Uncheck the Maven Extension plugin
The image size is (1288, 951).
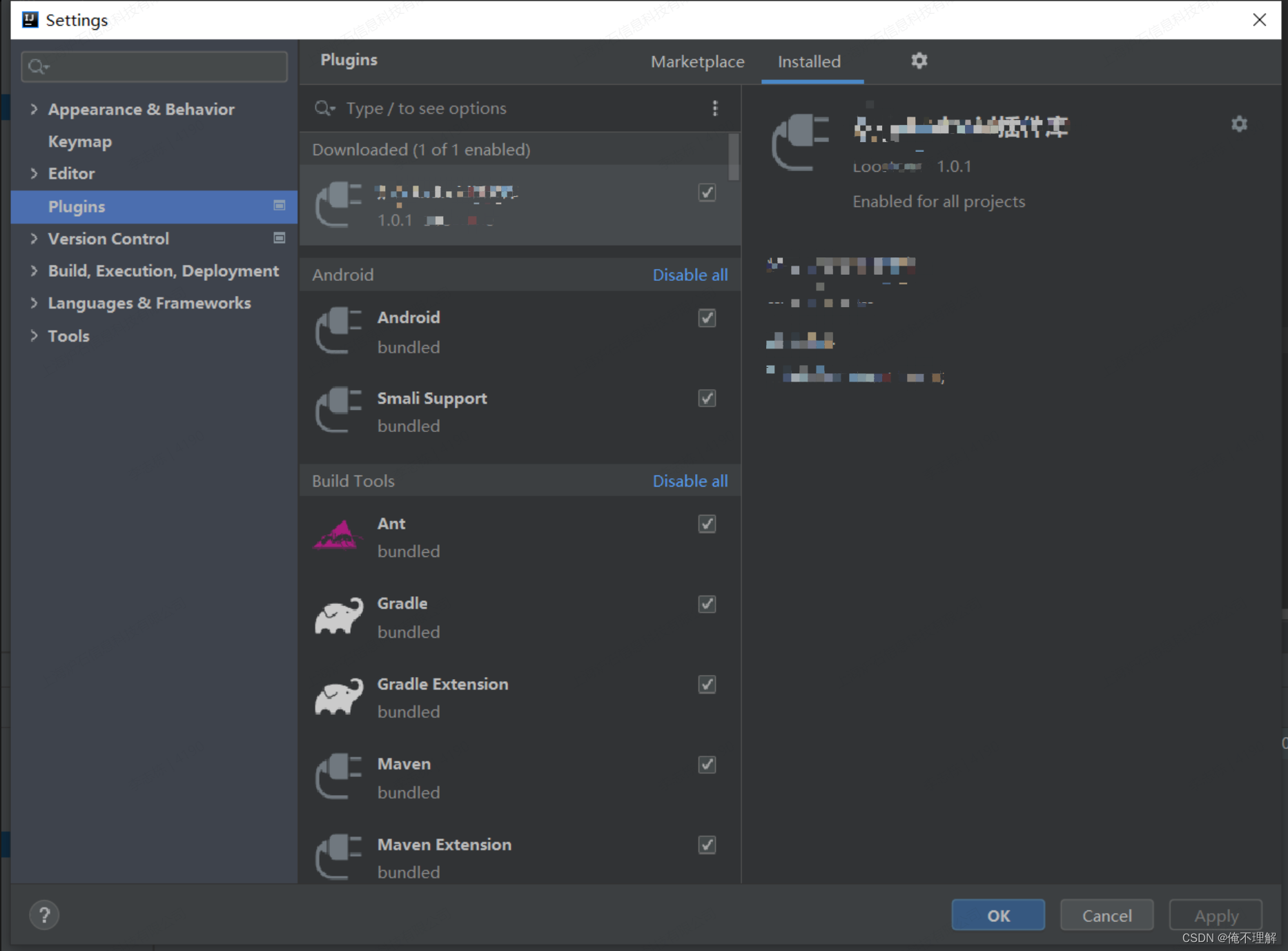point(707,845)
